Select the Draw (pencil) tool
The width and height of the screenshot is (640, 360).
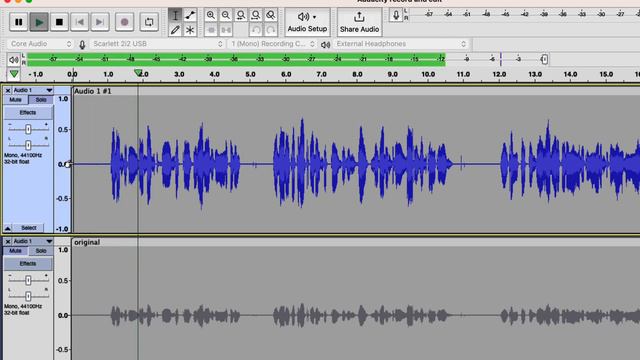point(175,30)
